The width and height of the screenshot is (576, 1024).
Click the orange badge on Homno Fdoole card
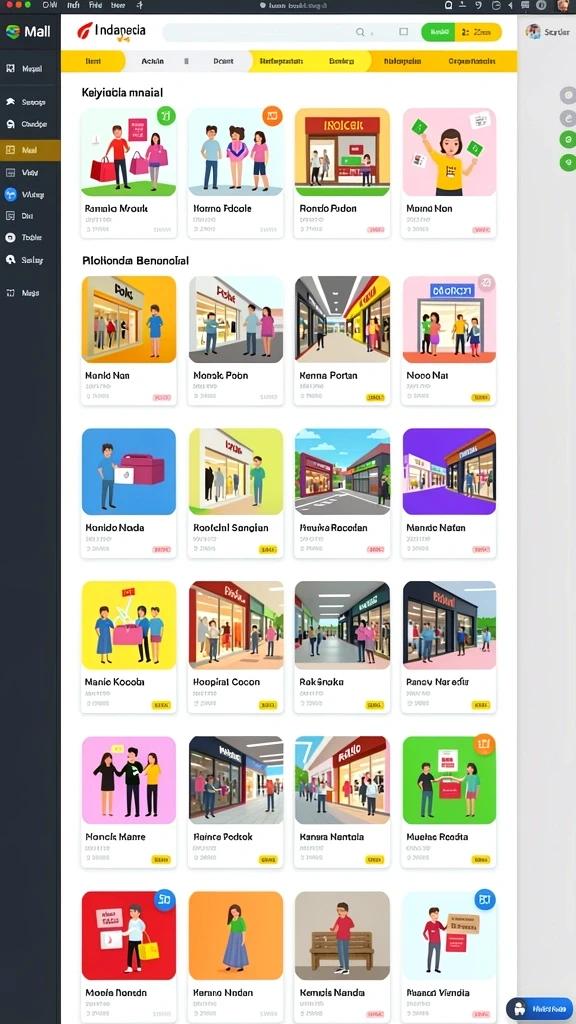coord(272,116)
